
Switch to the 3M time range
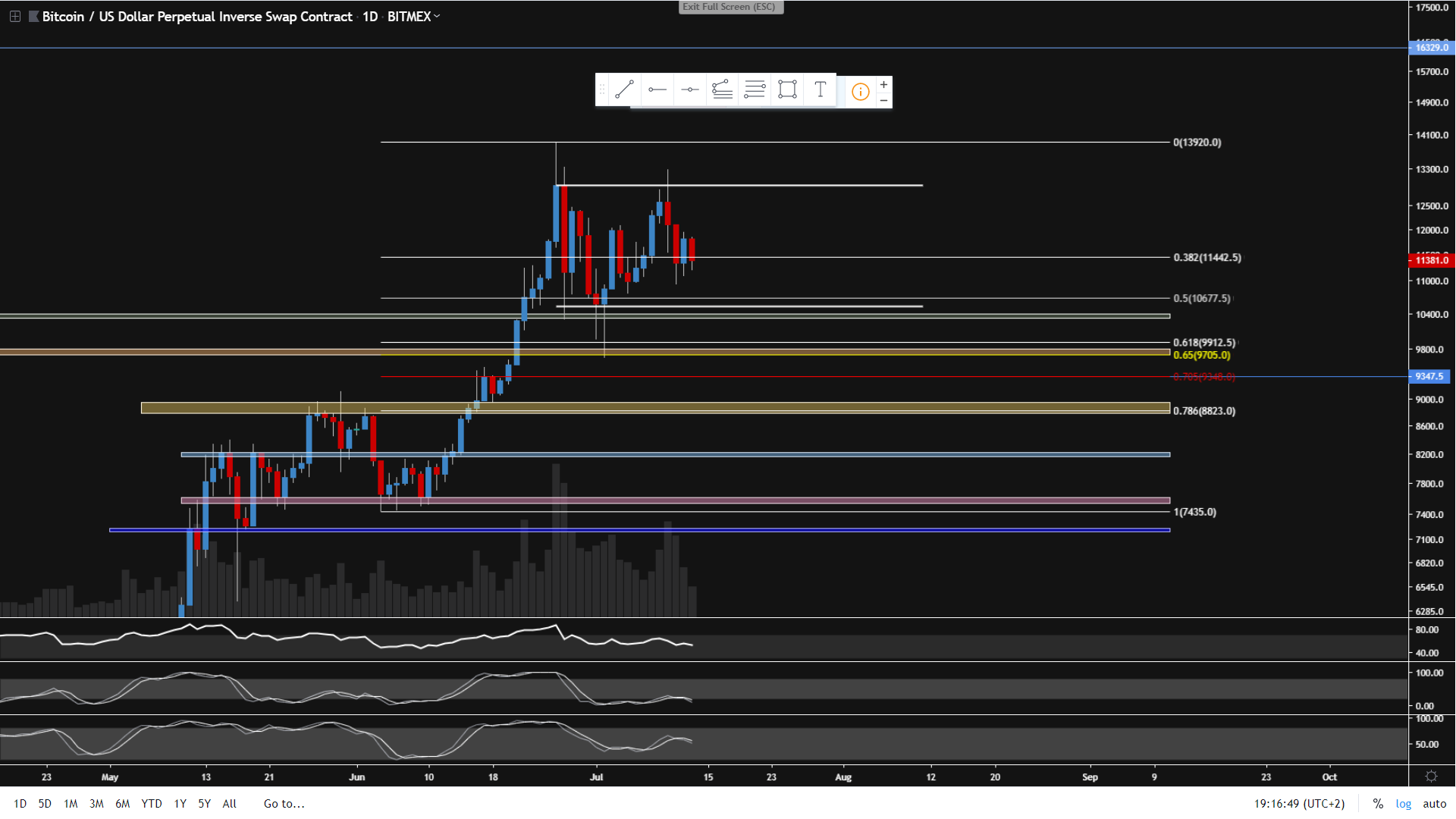(96, 804)
